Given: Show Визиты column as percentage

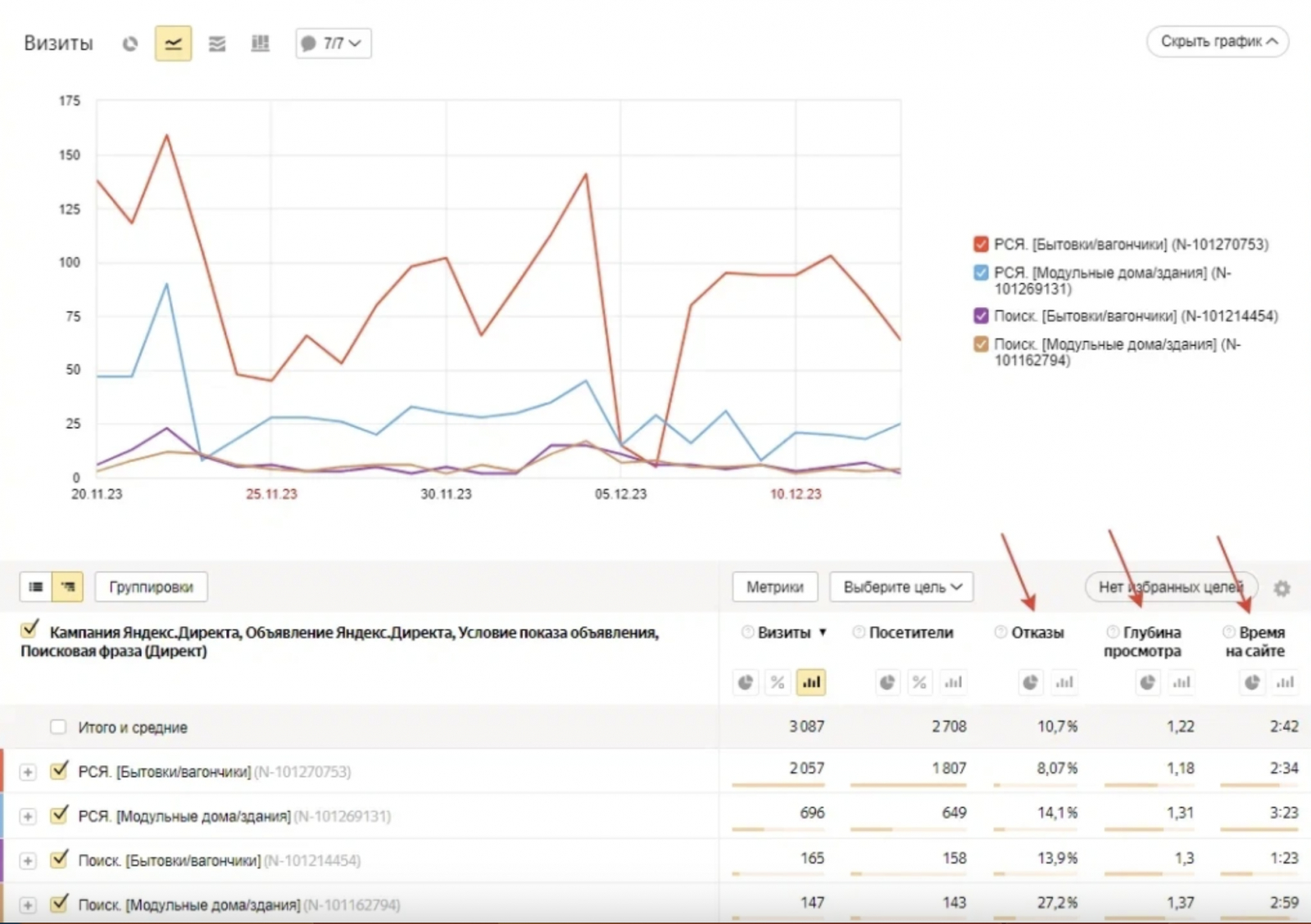Looking at the screenshot, I should (778, 682).
